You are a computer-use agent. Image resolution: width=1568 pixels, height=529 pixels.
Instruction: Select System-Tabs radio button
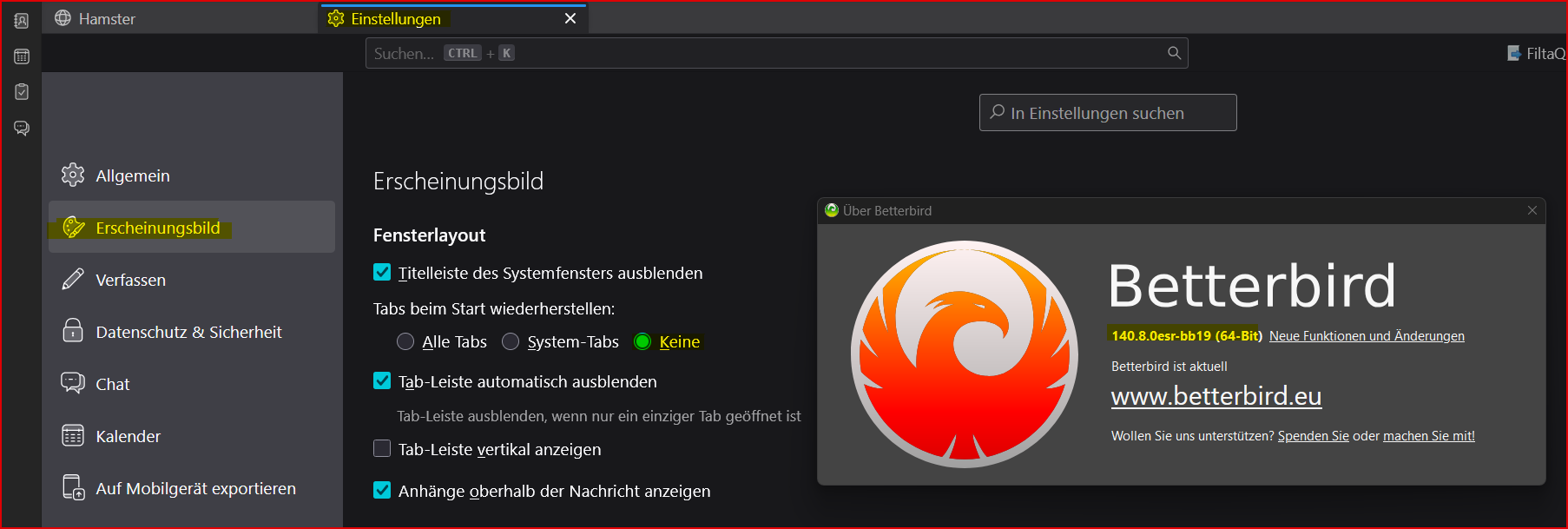pos(511,341)
